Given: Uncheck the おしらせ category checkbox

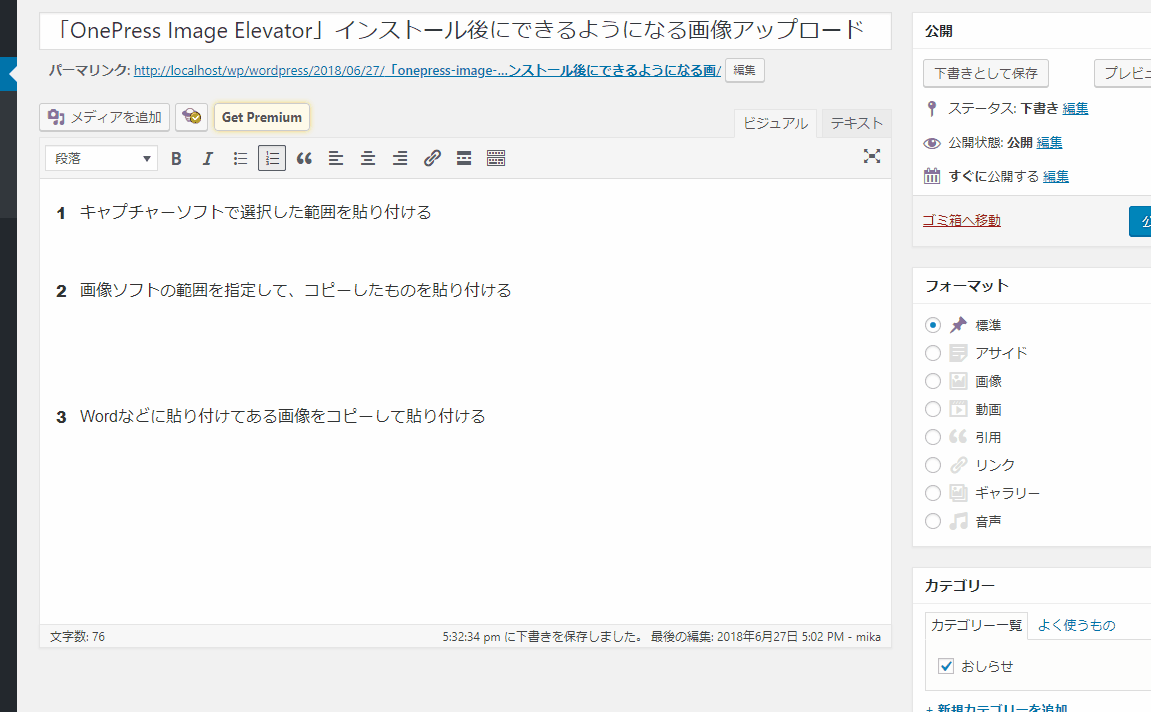Looking at the screenshot, I should 946,666.
